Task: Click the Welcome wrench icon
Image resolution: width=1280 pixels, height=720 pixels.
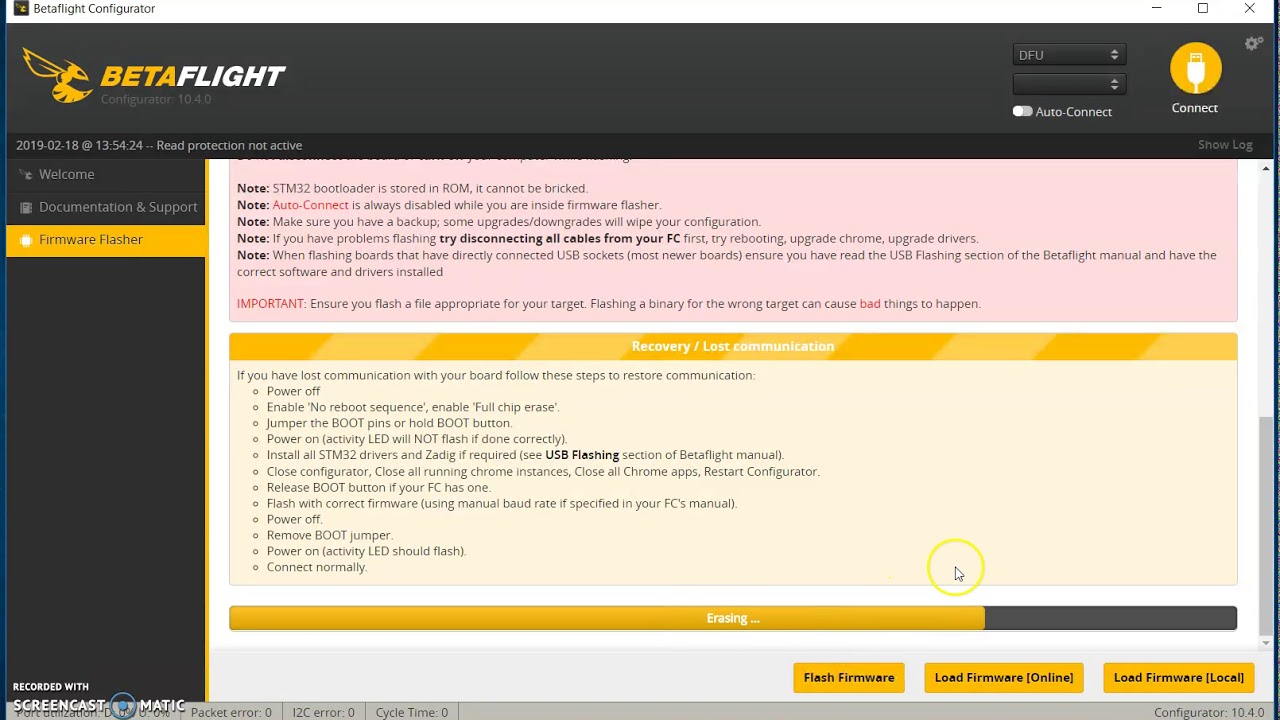Action: coord(26,175)
